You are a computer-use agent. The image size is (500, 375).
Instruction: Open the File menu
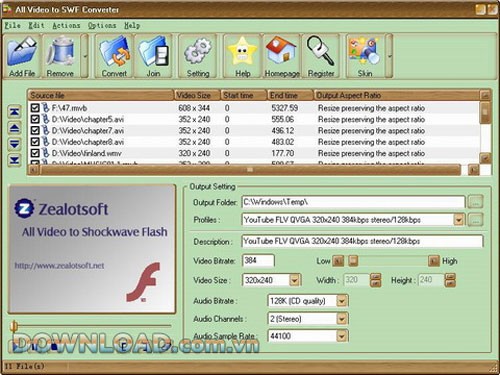click(x=12, y=25)
